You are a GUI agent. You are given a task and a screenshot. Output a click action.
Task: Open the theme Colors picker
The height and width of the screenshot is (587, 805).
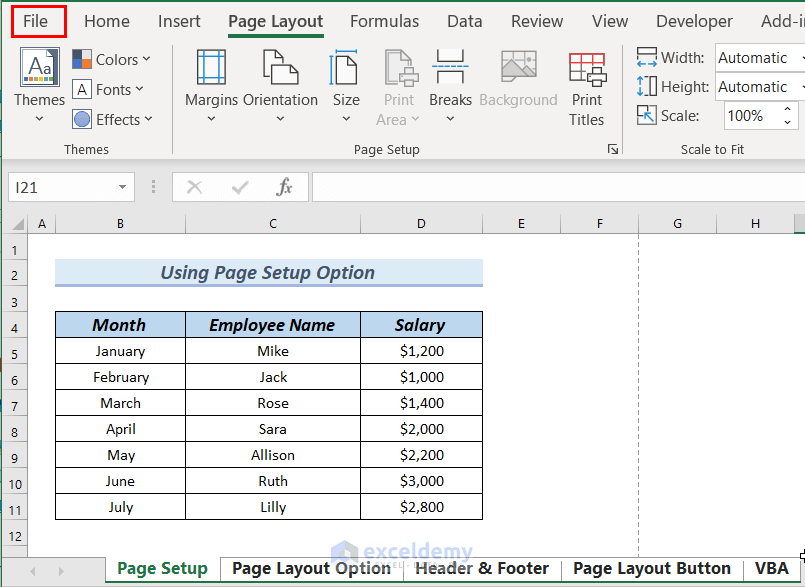[x=112, y=59]
